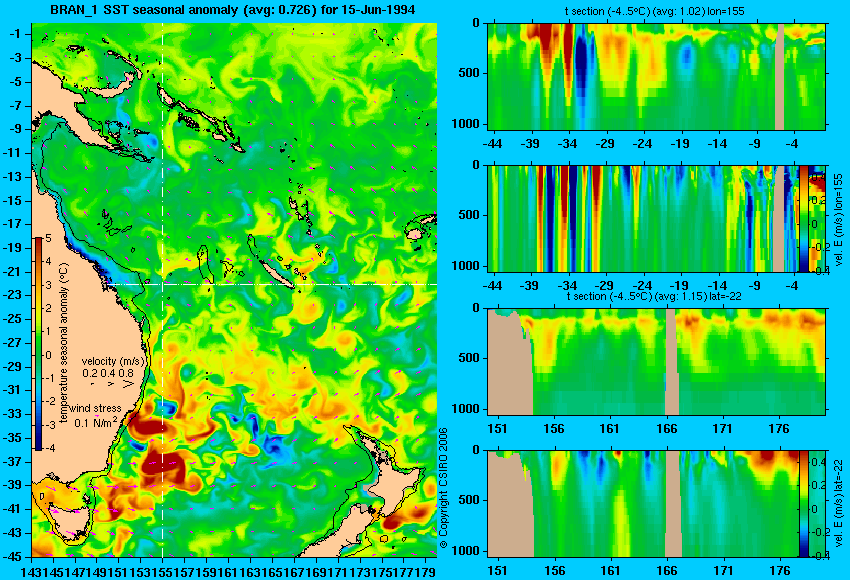
Task: Click the temperature section plot for lat=-22
Action: coord(657,362)
